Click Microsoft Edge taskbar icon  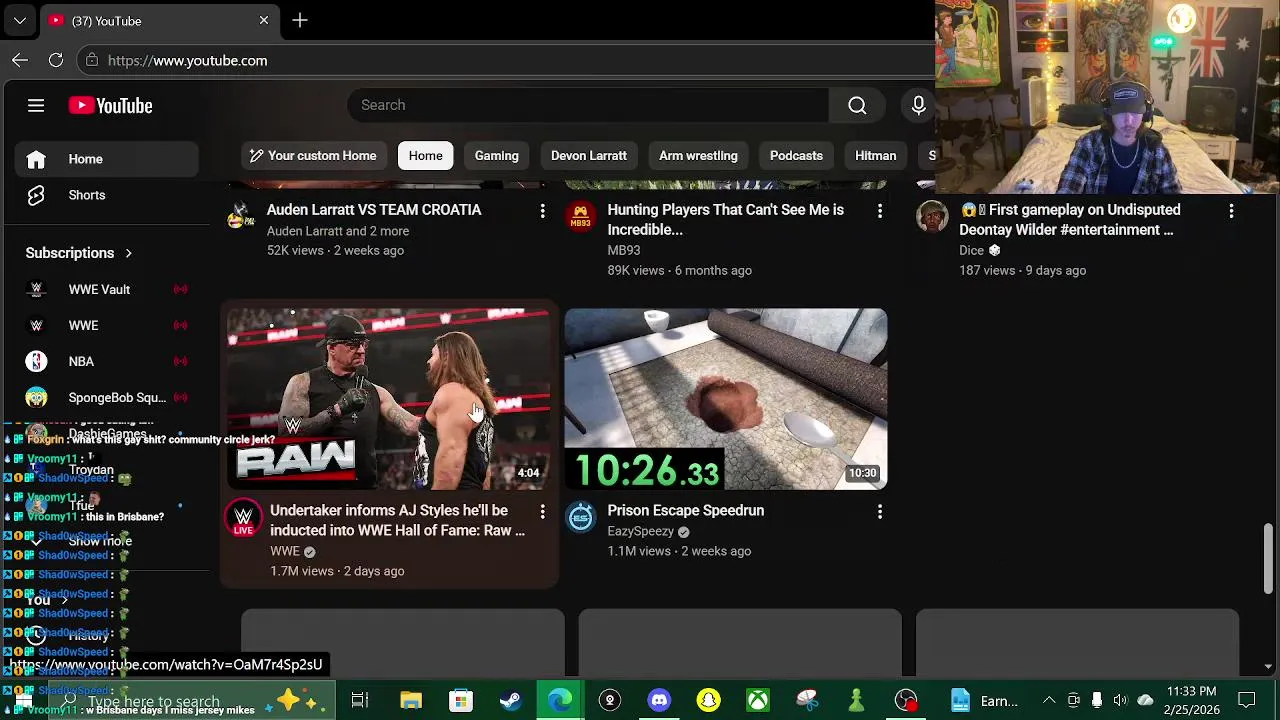click(x=560, y=701)
